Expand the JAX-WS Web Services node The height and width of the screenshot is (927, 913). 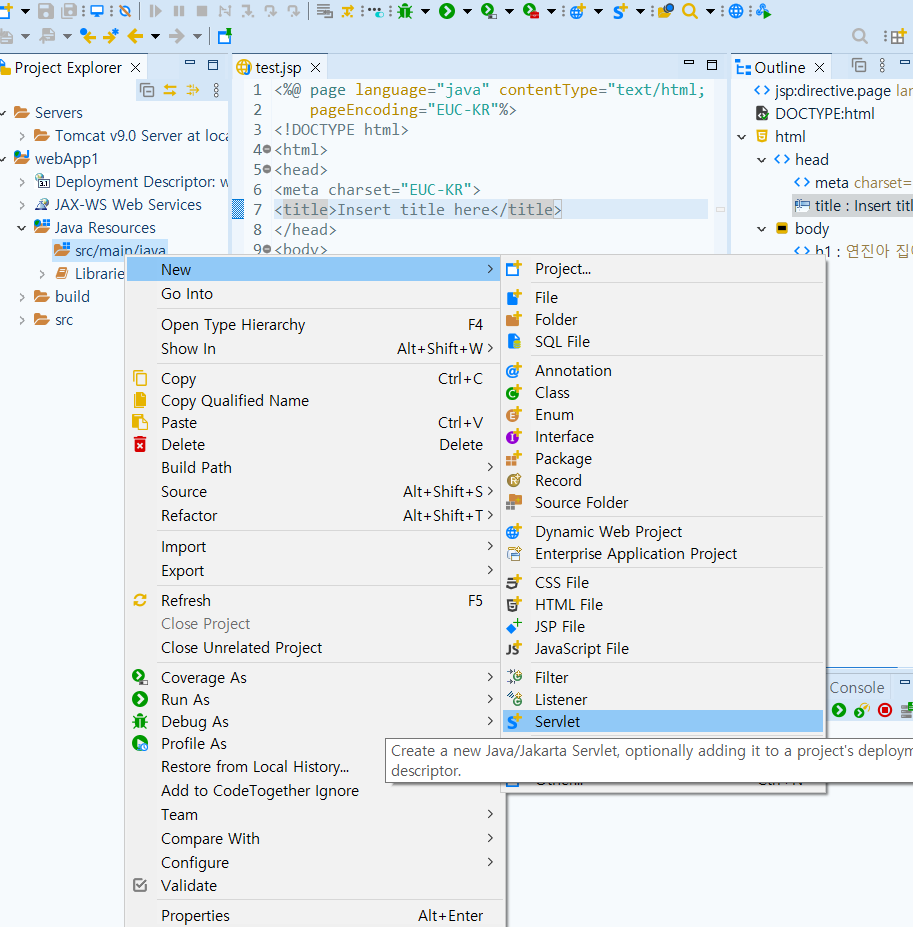point(22,205)
